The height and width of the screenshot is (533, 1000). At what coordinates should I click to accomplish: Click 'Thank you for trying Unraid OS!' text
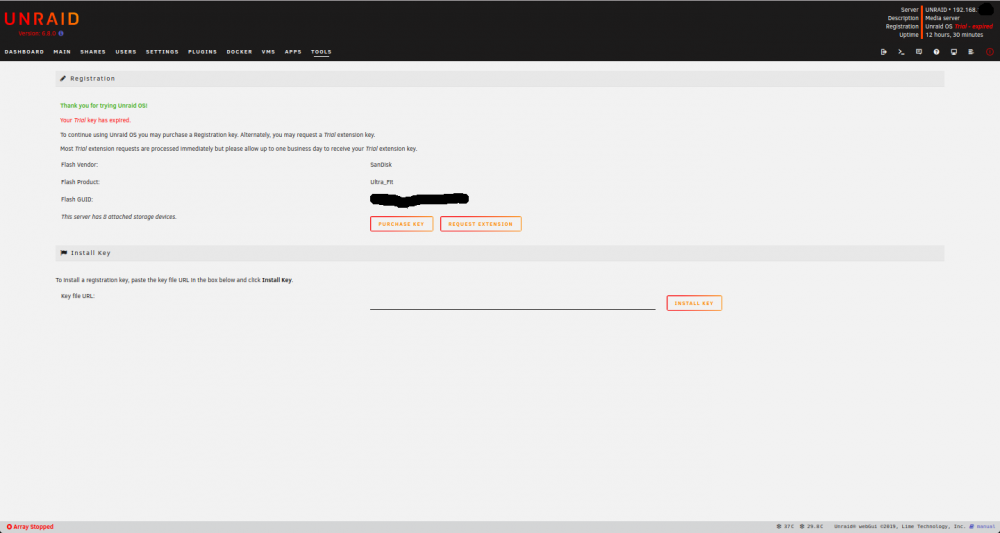(103, 106)
